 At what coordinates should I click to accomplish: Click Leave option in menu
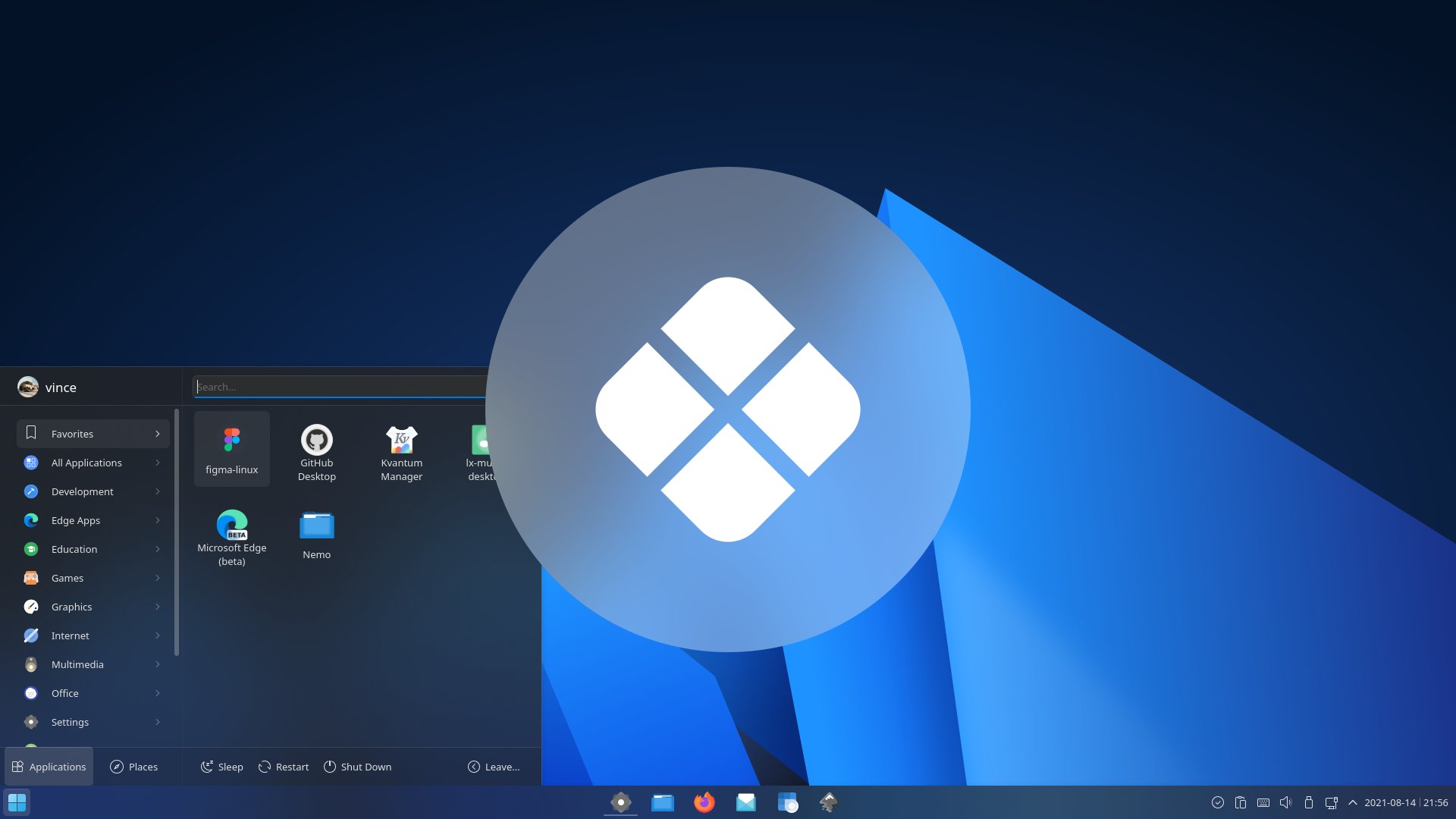[x=492, y=766]
